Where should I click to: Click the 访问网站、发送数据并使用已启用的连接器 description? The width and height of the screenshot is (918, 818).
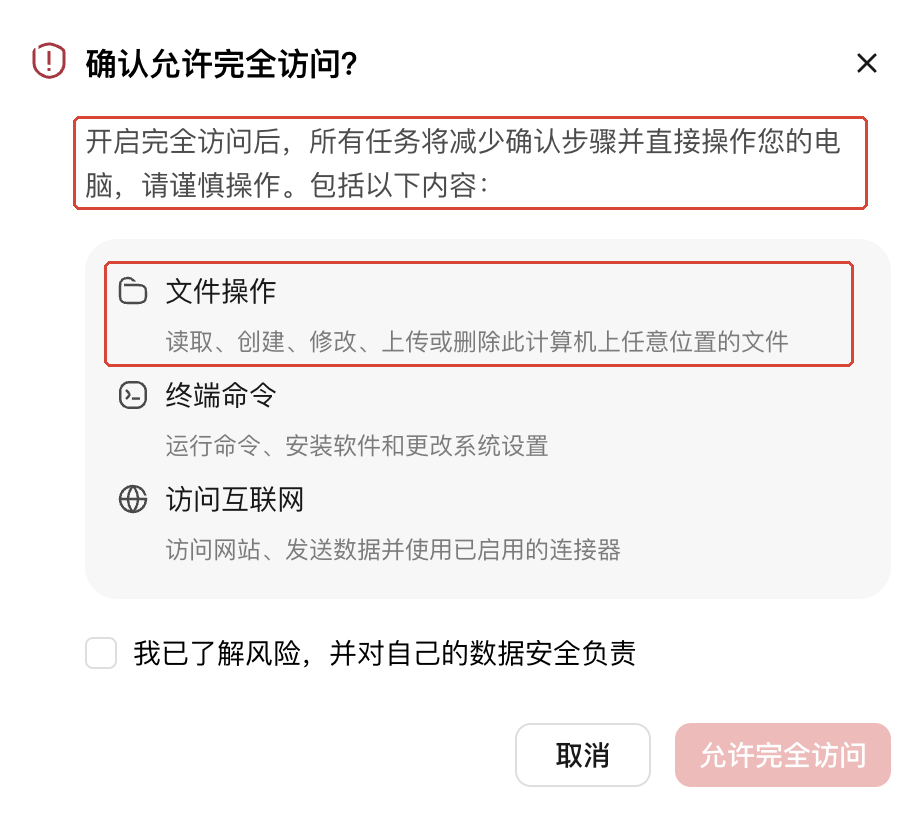tap(393, 550)
